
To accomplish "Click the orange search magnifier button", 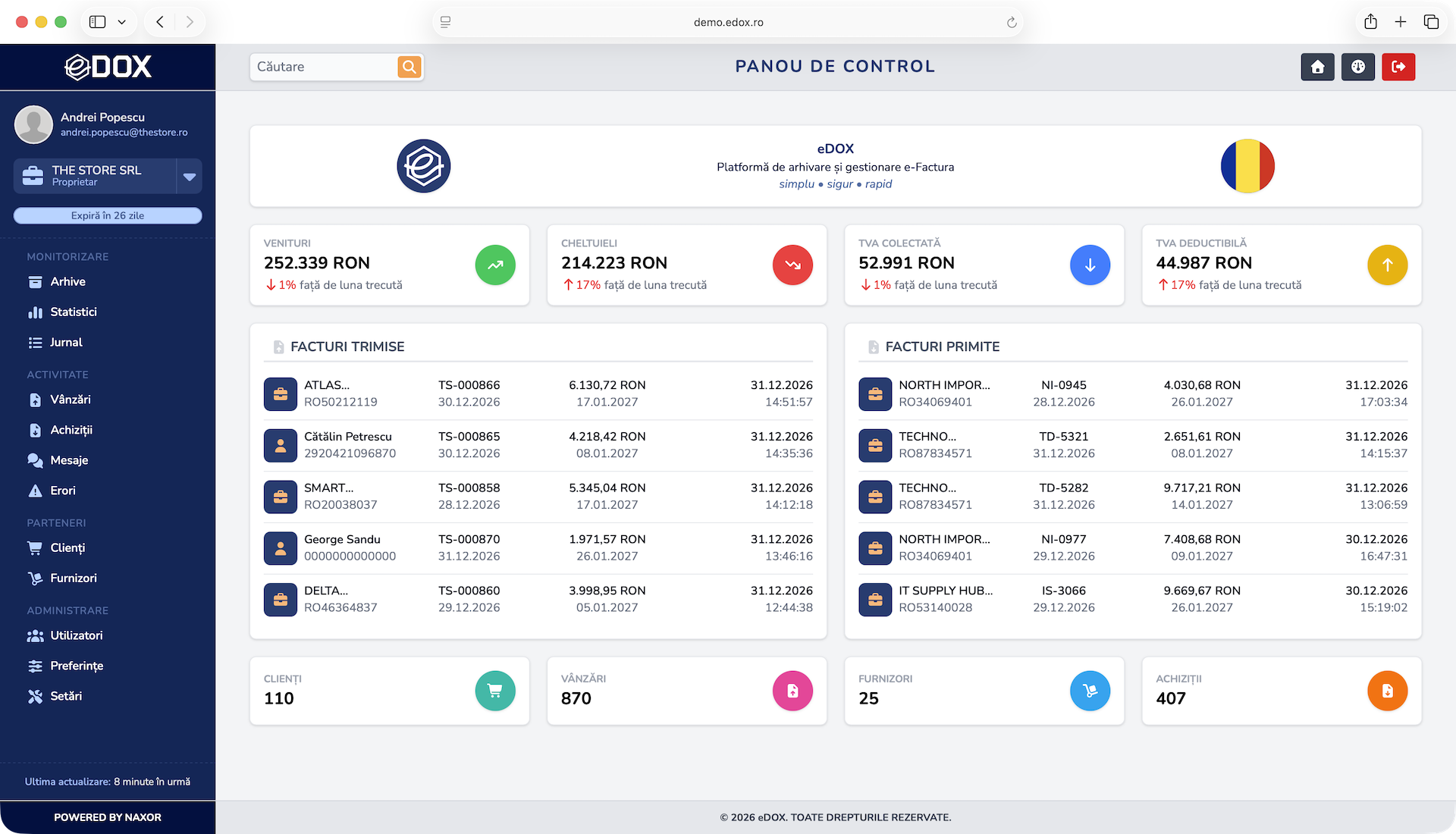I will (x=409, y=67).
